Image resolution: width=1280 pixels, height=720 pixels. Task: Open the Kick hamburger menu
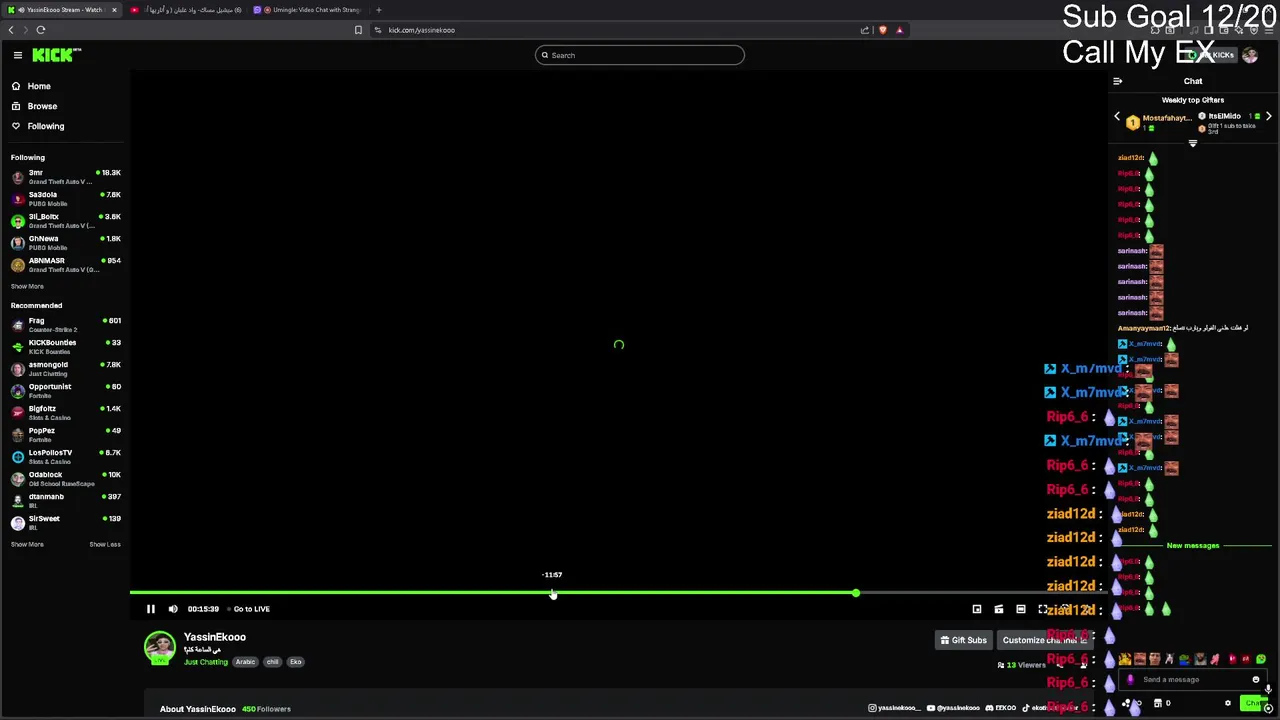tap(17, 55)
